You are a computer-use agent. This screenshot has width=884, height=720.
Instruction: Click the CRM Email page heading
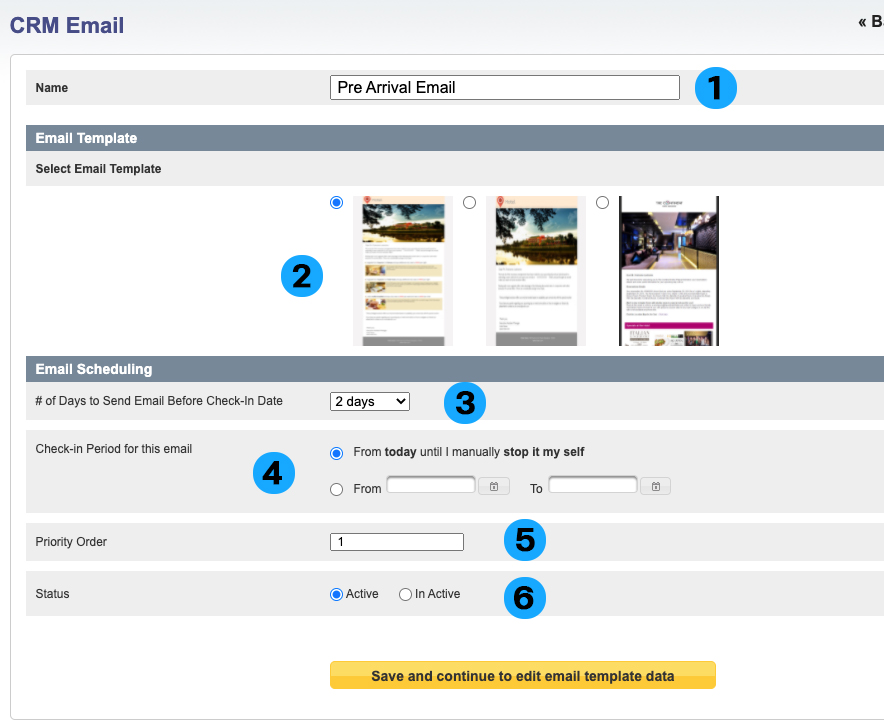tap(67, 25)
